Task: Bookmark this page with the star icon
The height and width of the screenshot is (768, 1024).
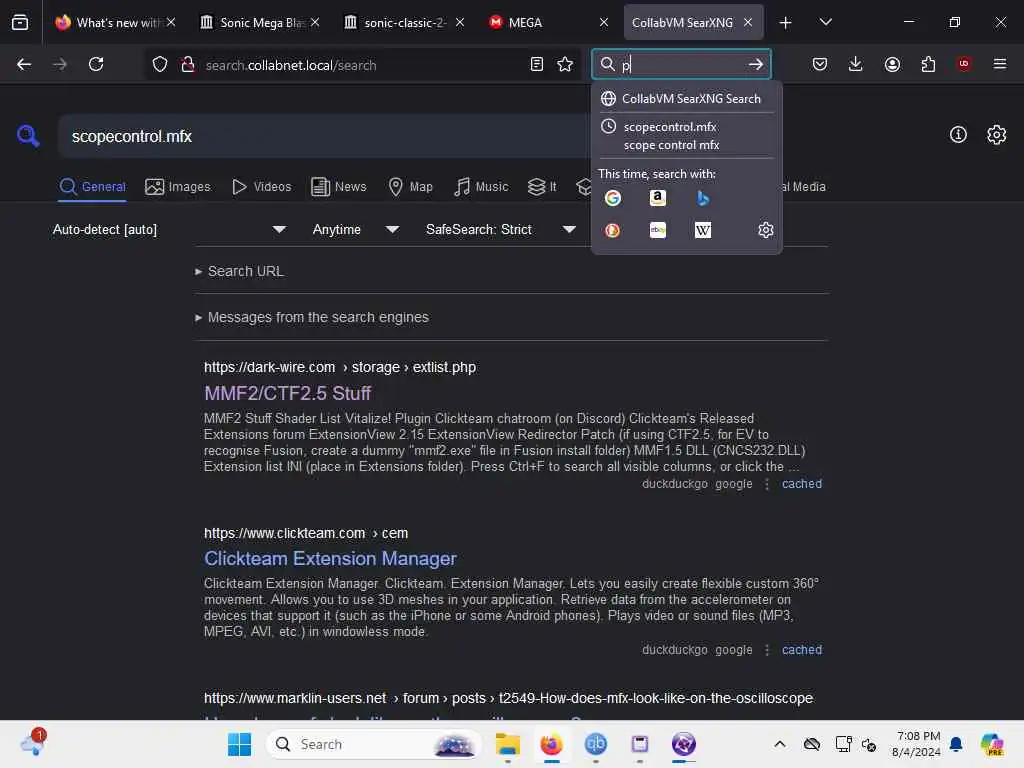Action: [x=565, y=64]
